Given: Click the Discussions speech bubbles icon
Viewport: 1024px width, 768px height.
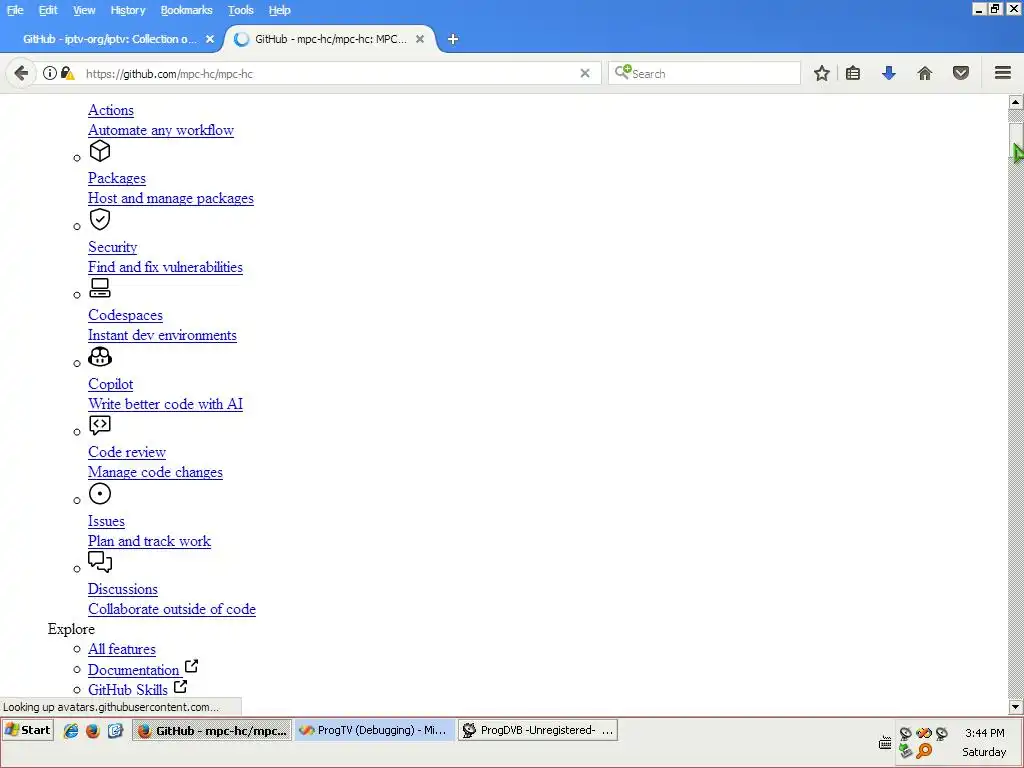Looking at the screenshot, I should point(100,562).
